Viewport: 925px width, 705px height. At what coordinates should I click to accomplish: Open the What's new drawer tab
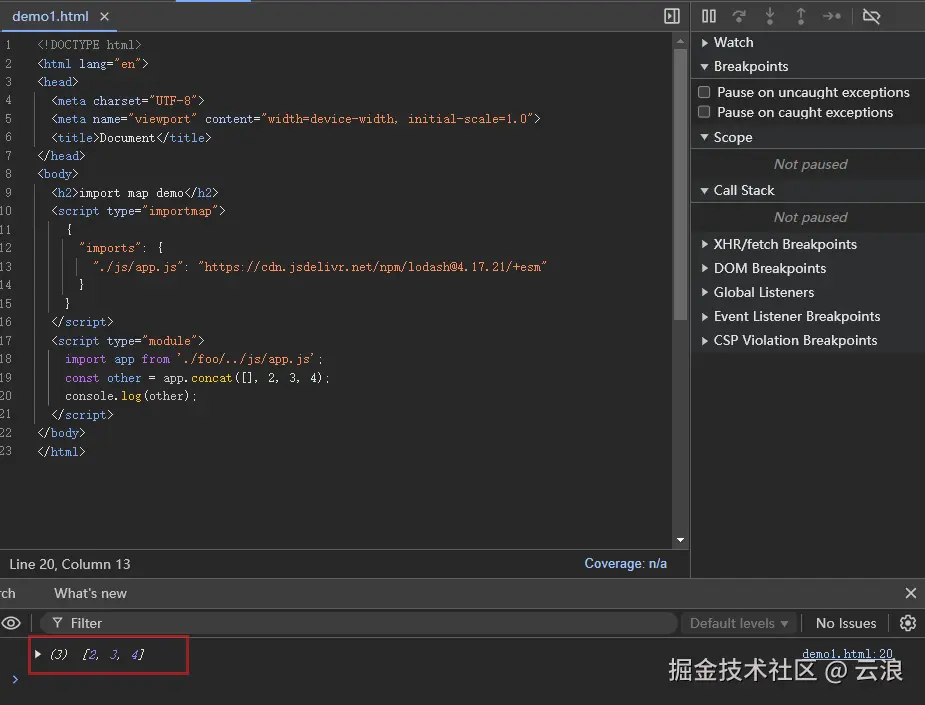pyautogui.click(x=90, y=593)
